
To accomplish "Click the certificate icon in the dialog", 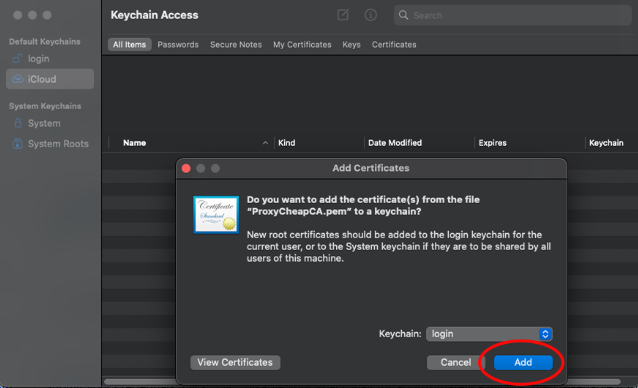I will (216, 215).
